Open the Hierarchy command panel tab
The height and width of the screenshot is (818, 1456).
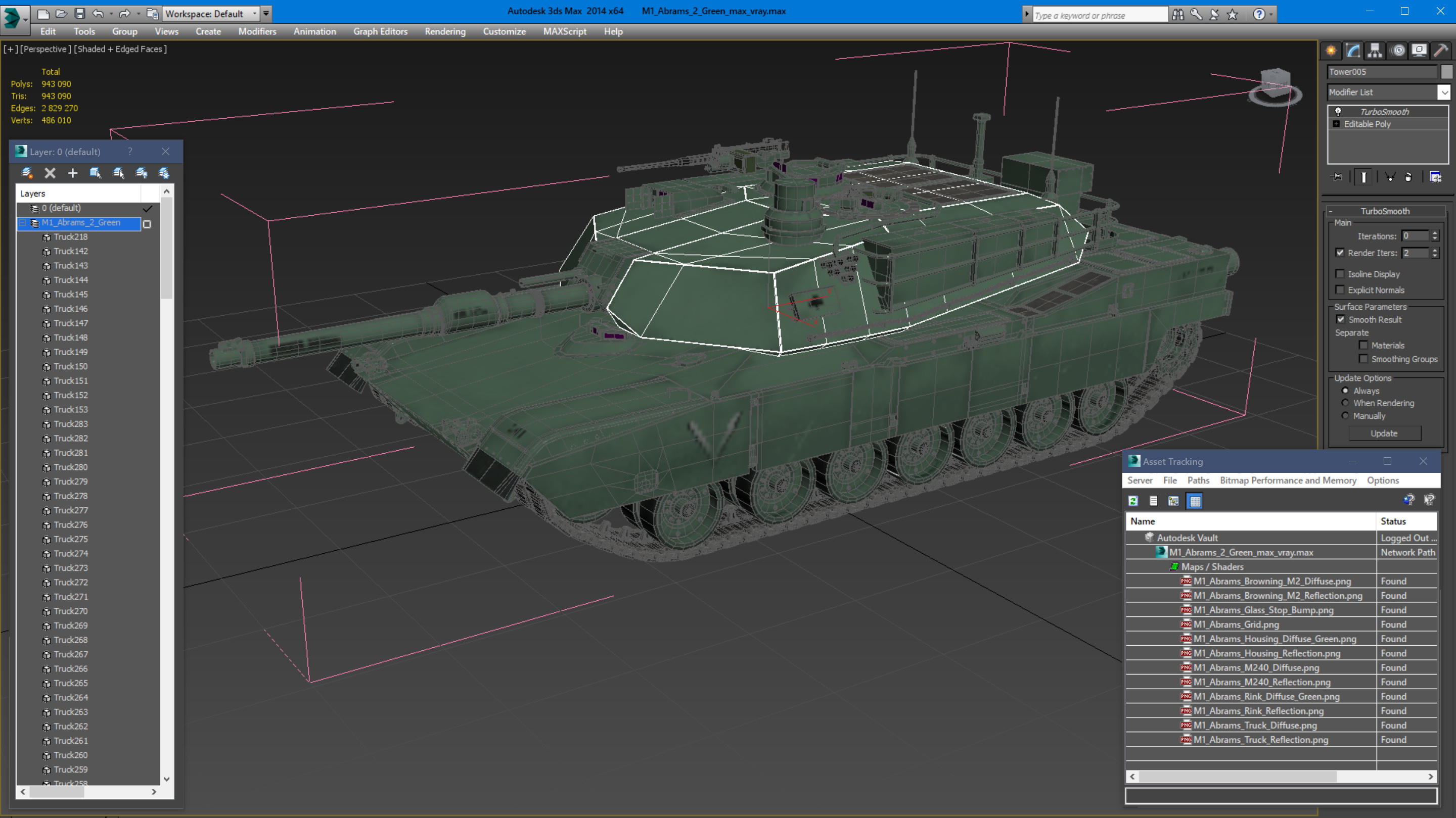tap(1375, 51)
